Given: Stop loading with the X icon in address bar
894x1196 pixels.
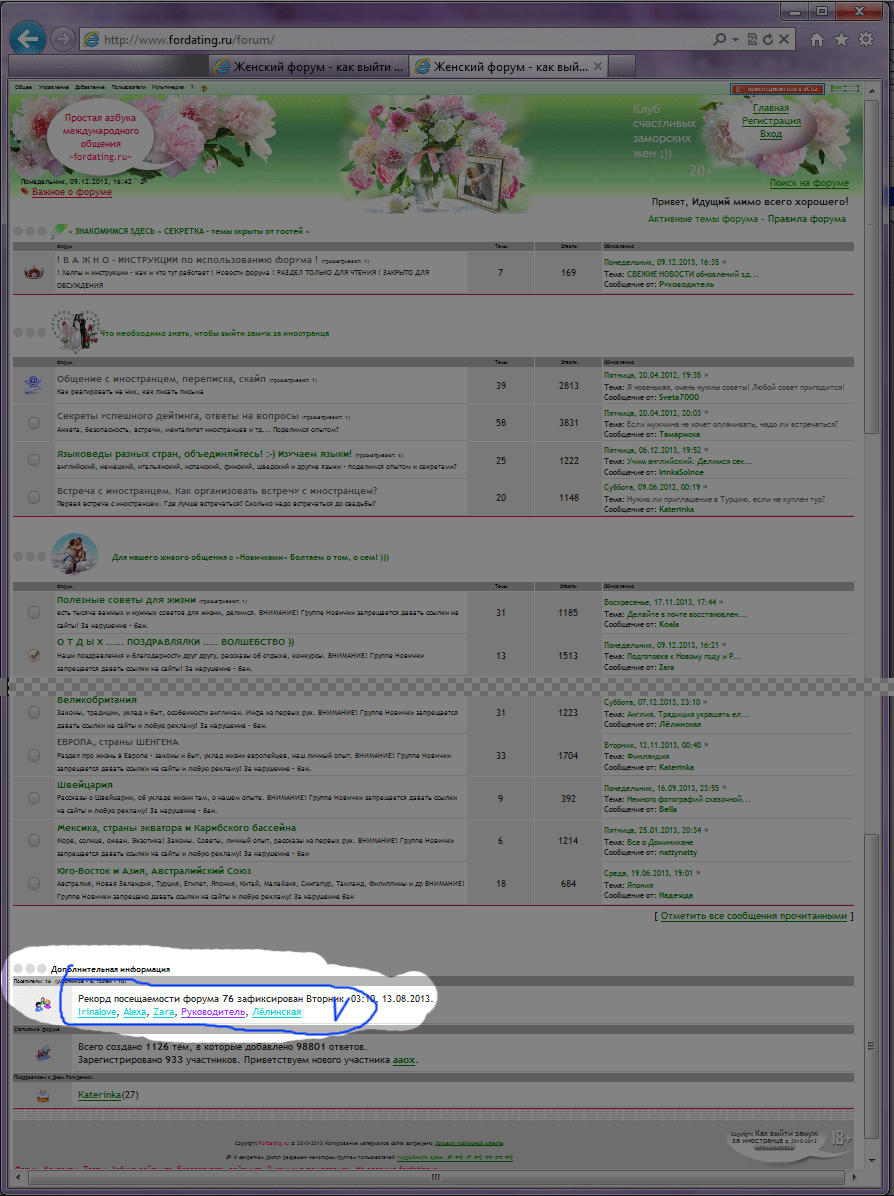Looking at the screenshot, I should pyautogui.click(x=783, y=39).
